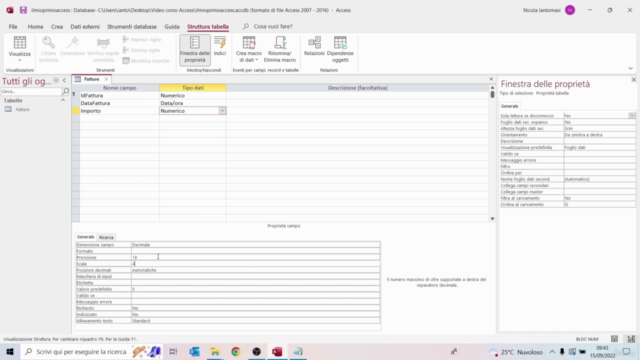
Task: Click Verifica regole convalida
Action: tap(103, 49)
